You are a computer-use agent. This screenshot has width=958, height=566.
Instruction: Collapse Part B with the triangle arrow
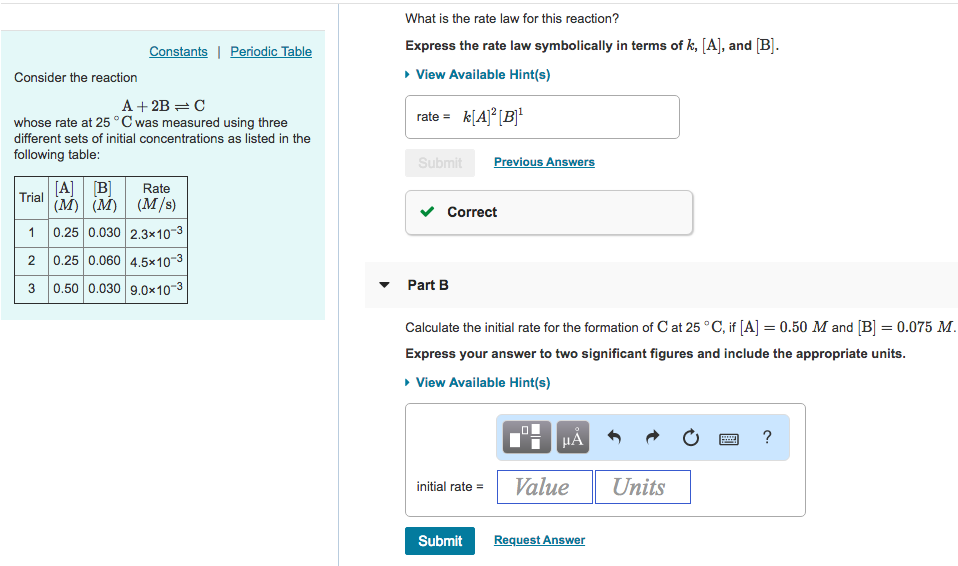click(x=384, y=285)
